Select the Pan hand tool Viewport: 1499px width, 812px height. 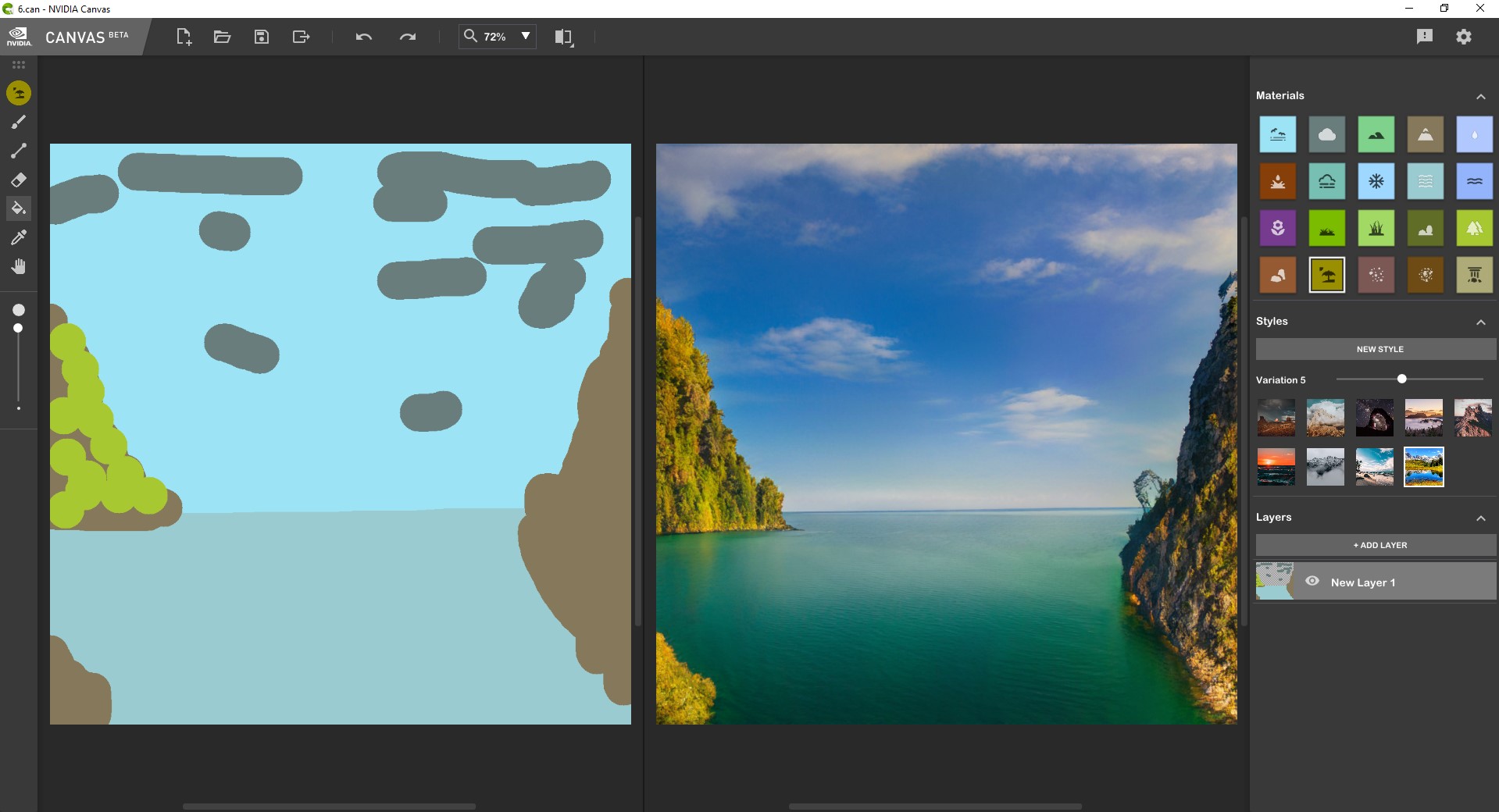tap(19, 266)
